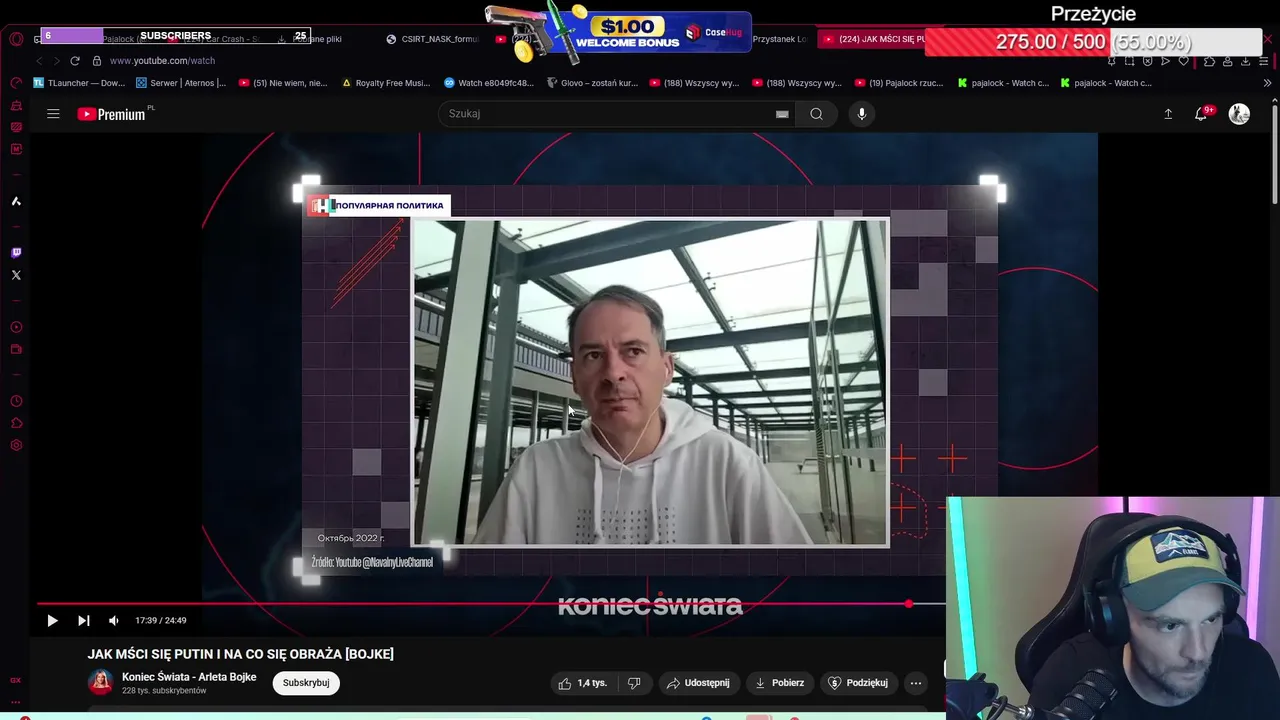Click the www.youtube.com/watch address bar
1280x720 pixels.
(x=162, y=61)
